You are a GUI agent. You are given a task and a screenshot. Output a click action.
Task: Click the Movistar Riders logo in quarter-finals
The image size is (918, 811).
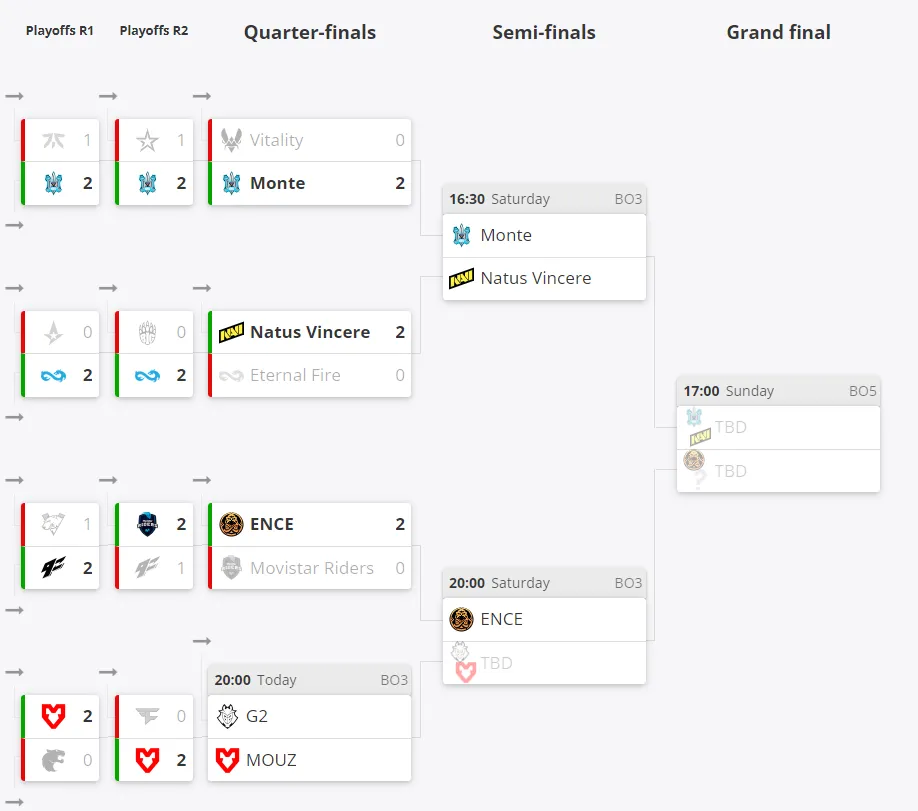(231, 567)
